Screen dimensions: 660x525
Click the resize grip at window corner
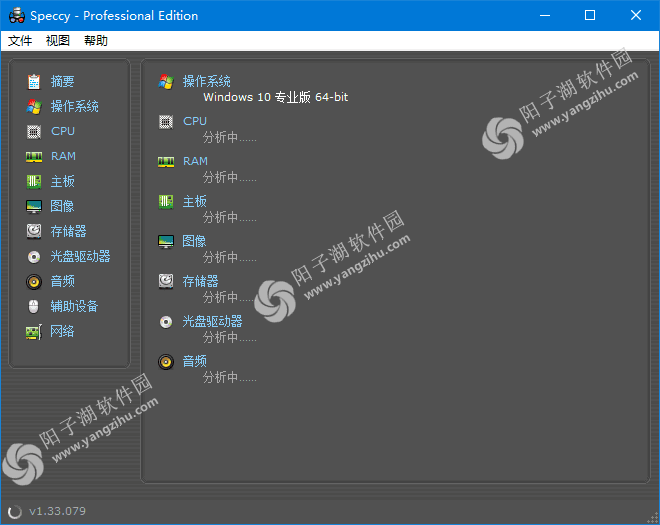pos(653,518)
